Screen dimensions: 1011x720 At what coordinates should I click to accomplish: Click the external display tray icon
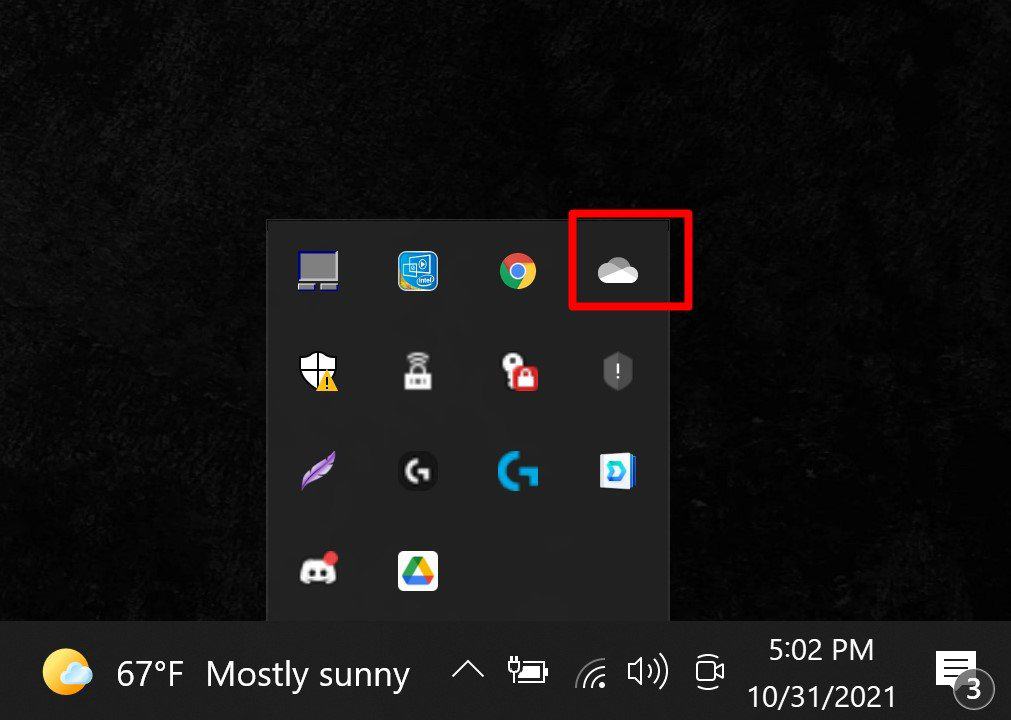[318, 271]
